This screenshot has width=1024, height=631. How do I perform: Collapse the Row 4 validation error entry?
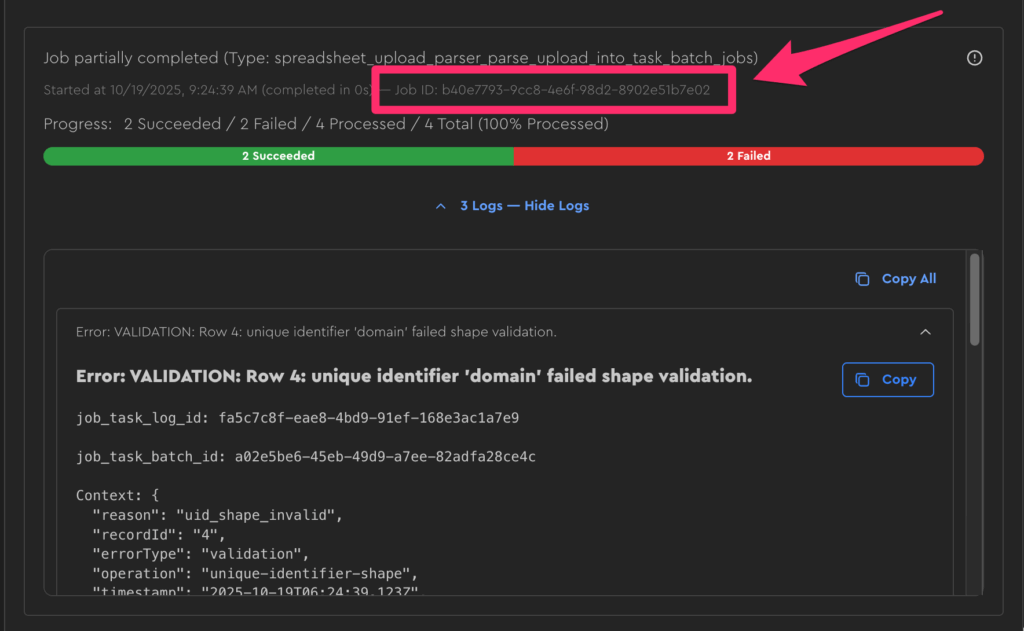[925, 332]
